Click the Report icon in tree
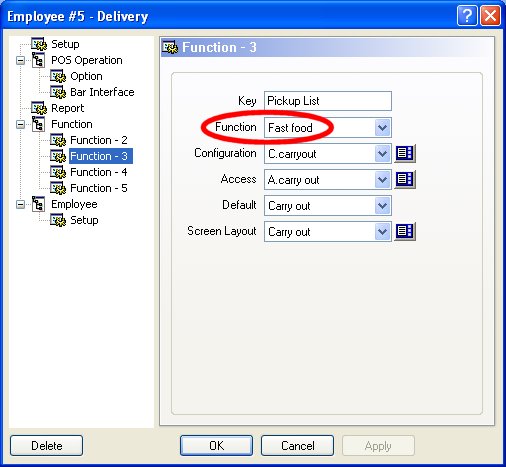506x467 pixels. point(39,108)
